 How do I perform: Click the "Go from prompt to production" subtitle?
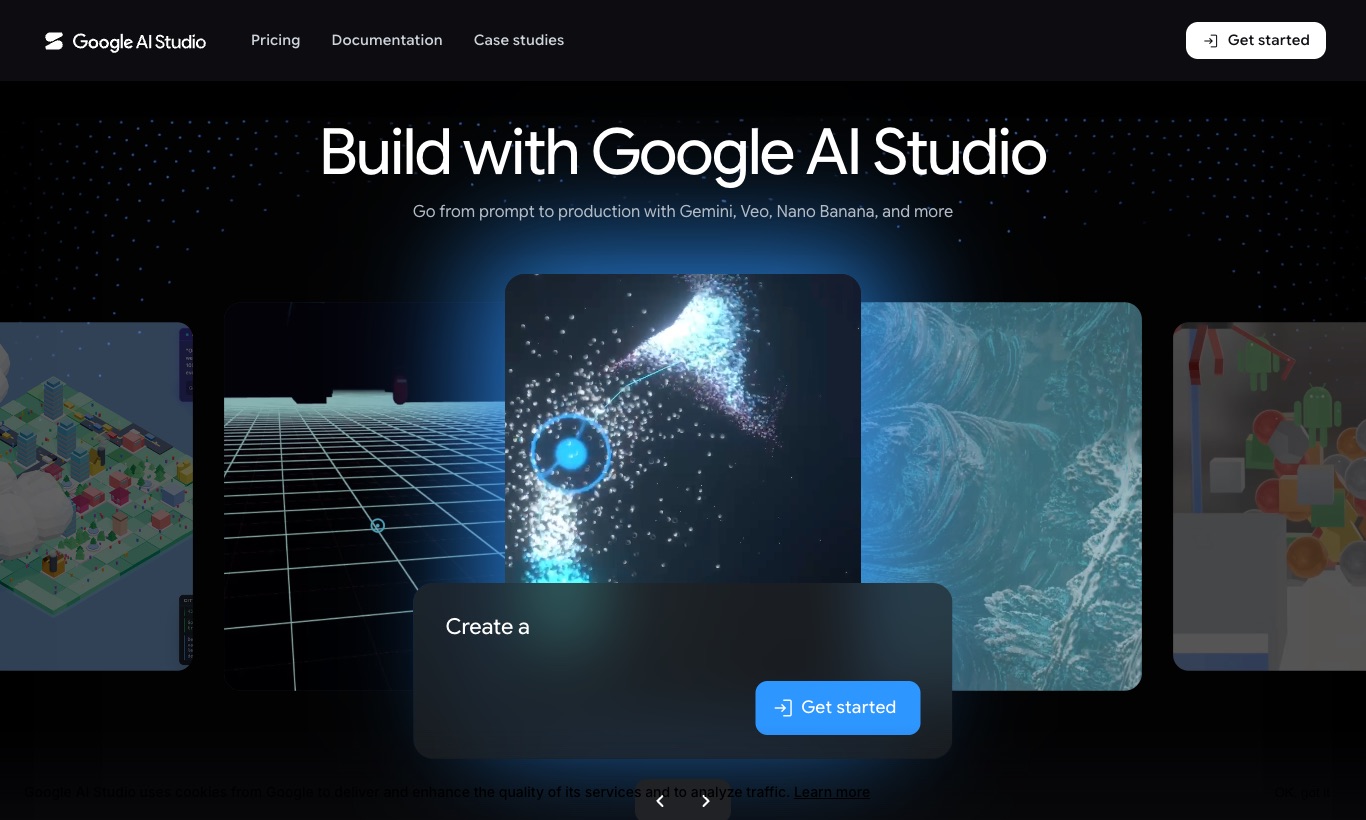point(683,211)
